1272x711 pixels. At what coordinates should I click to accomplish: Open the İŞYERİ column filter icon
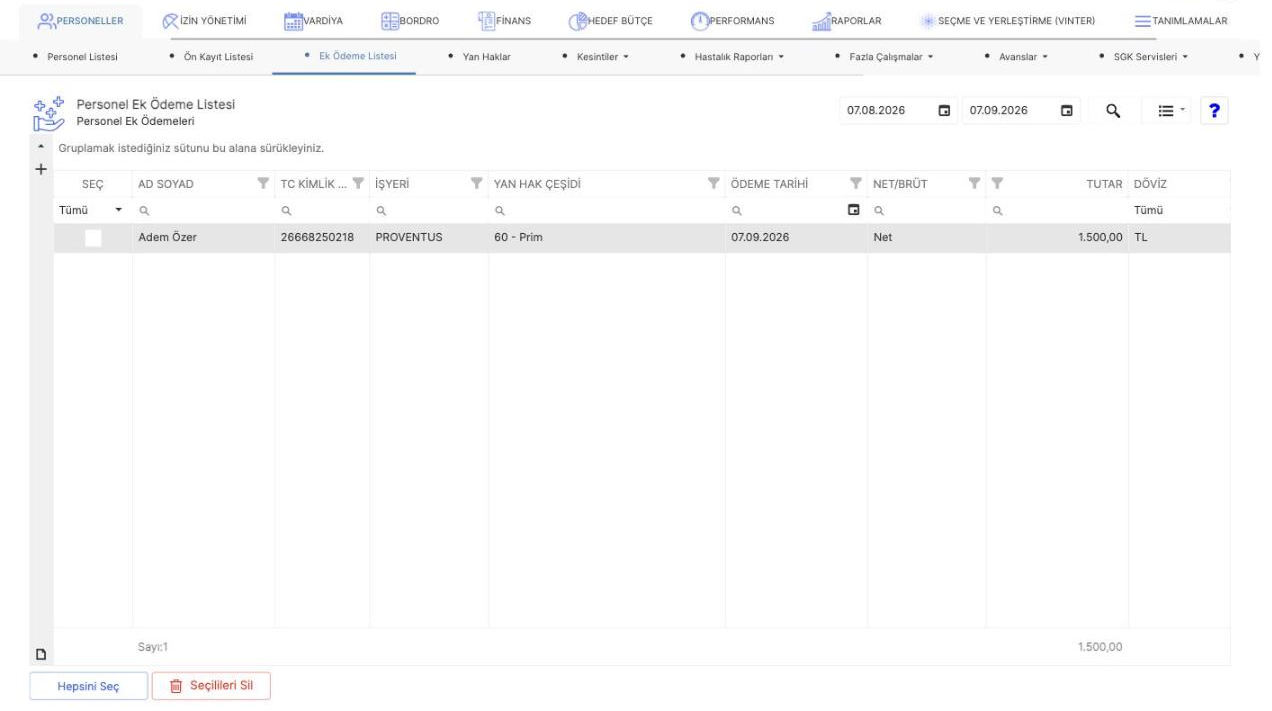[x=476, y=183]
